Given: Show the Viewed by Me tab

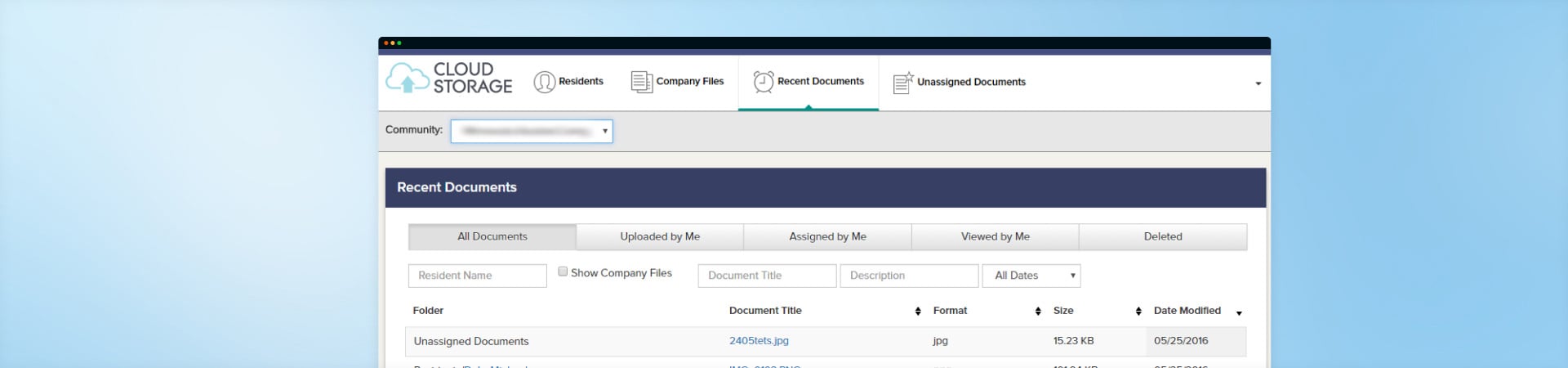Looking at the screenshot, I should [995, 236].
